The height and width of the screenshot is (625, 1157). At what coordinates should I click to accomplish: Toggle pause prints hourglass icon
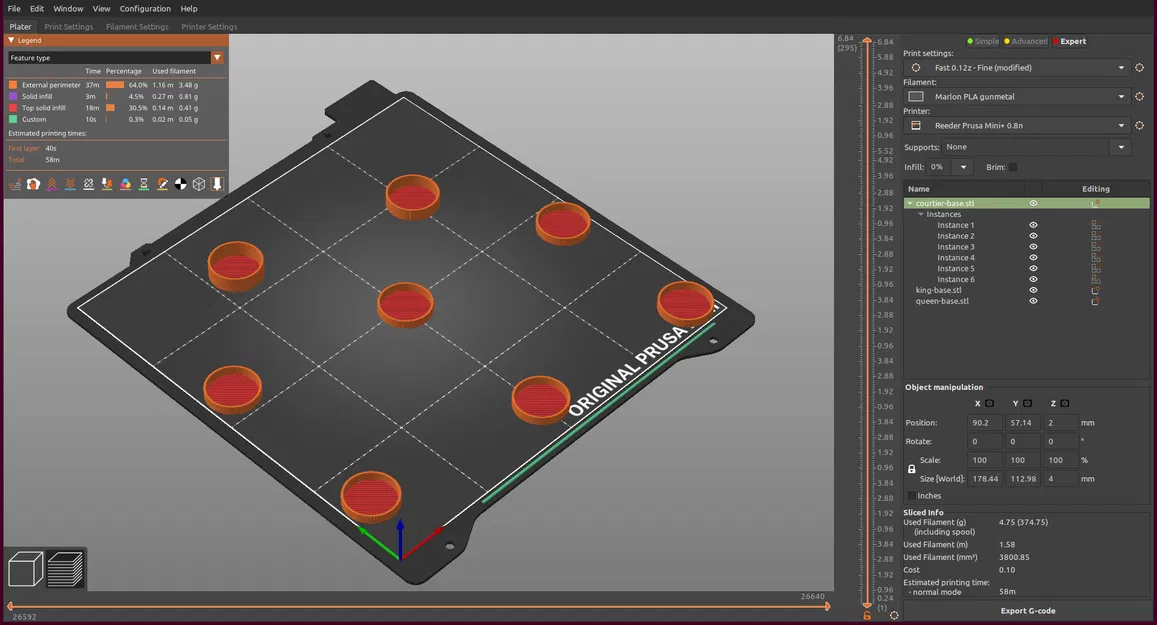144,184
